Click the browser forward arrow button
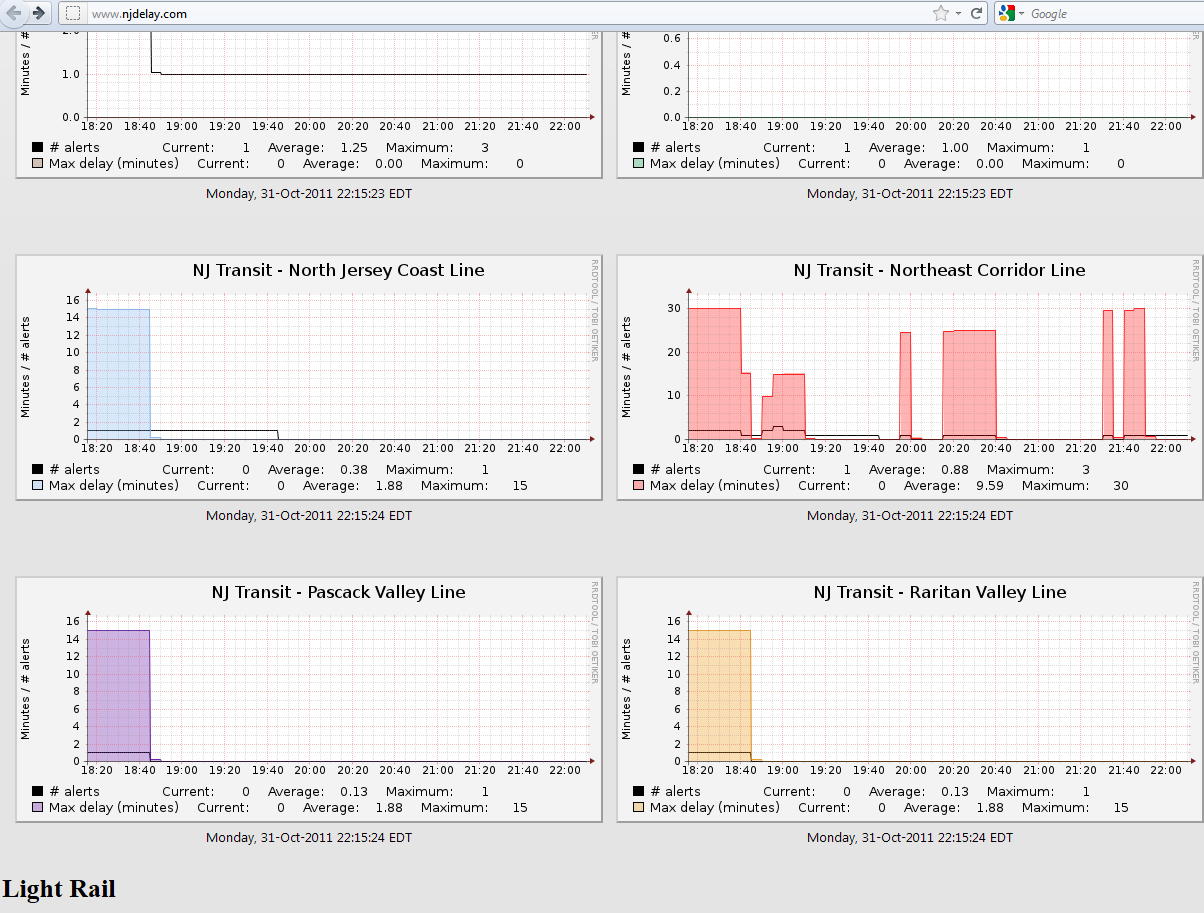This screenshot has height=913, width=1204. (39, 13)
